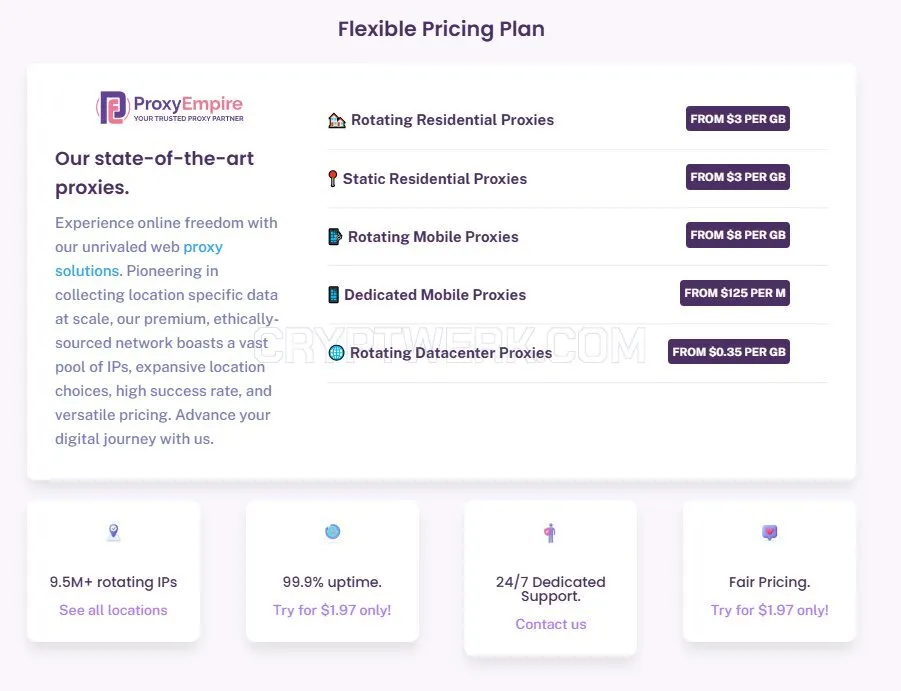Click the ProxyEmpire logo

tap(170, 107)
